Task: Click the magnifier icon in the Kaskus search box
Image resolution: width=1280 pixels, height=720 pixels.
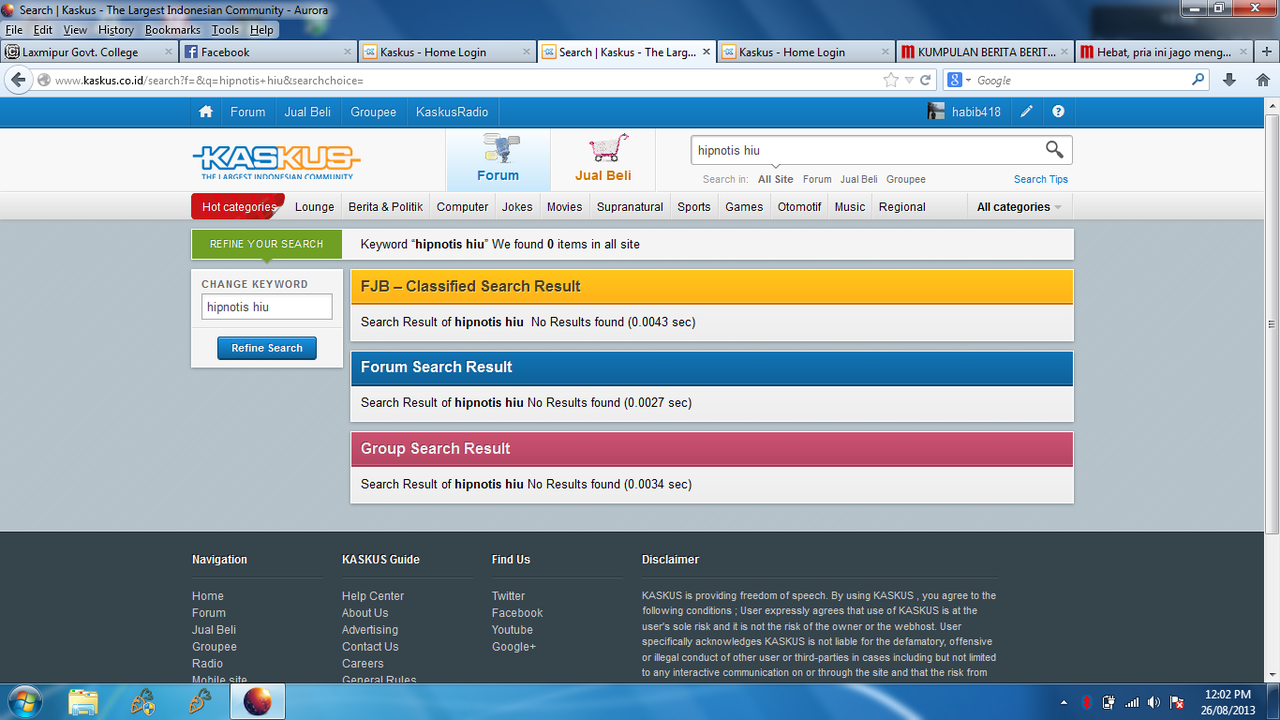Action: click(x=1054, y=150)
